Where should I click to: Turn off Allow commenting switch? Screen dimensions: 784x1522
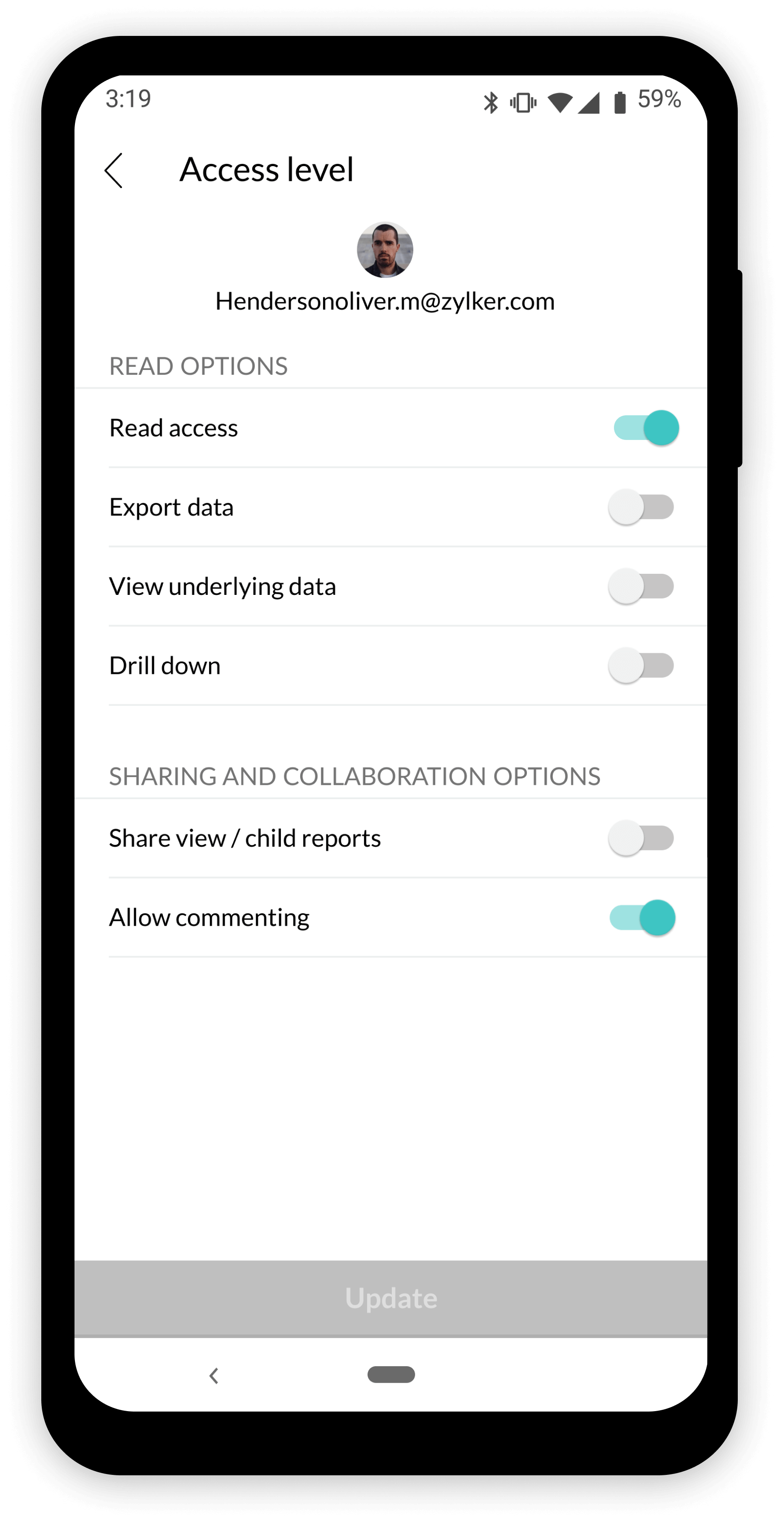pos(642,918)
